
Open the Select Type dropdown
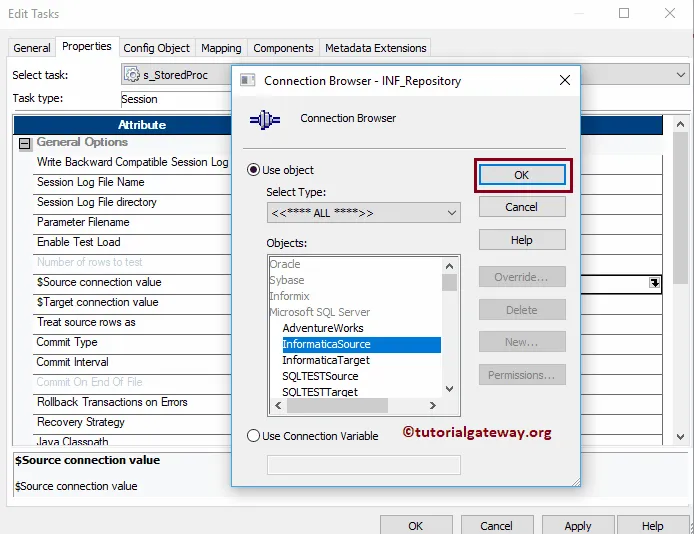pyautogui.click(x=363, y=213)
